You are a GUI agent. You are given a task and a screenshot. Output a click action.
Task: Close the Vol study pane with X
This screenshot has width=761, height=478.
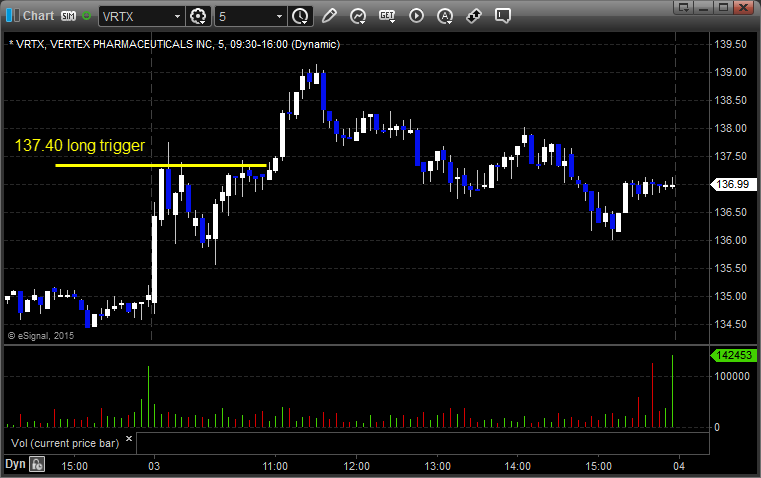click(129, 439)
